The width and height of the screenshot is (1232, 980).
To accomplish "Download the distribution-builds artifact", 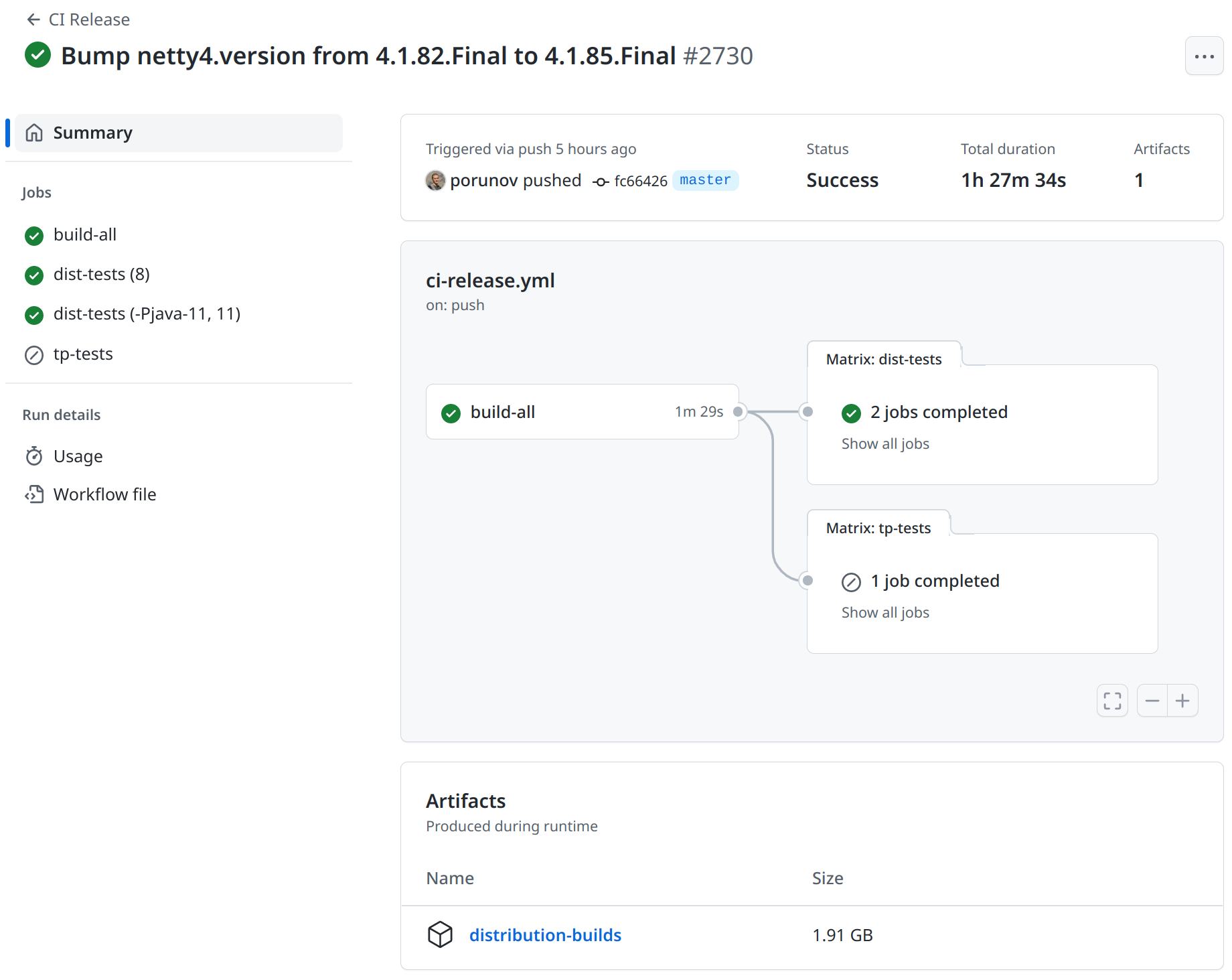I will point(544,936).
